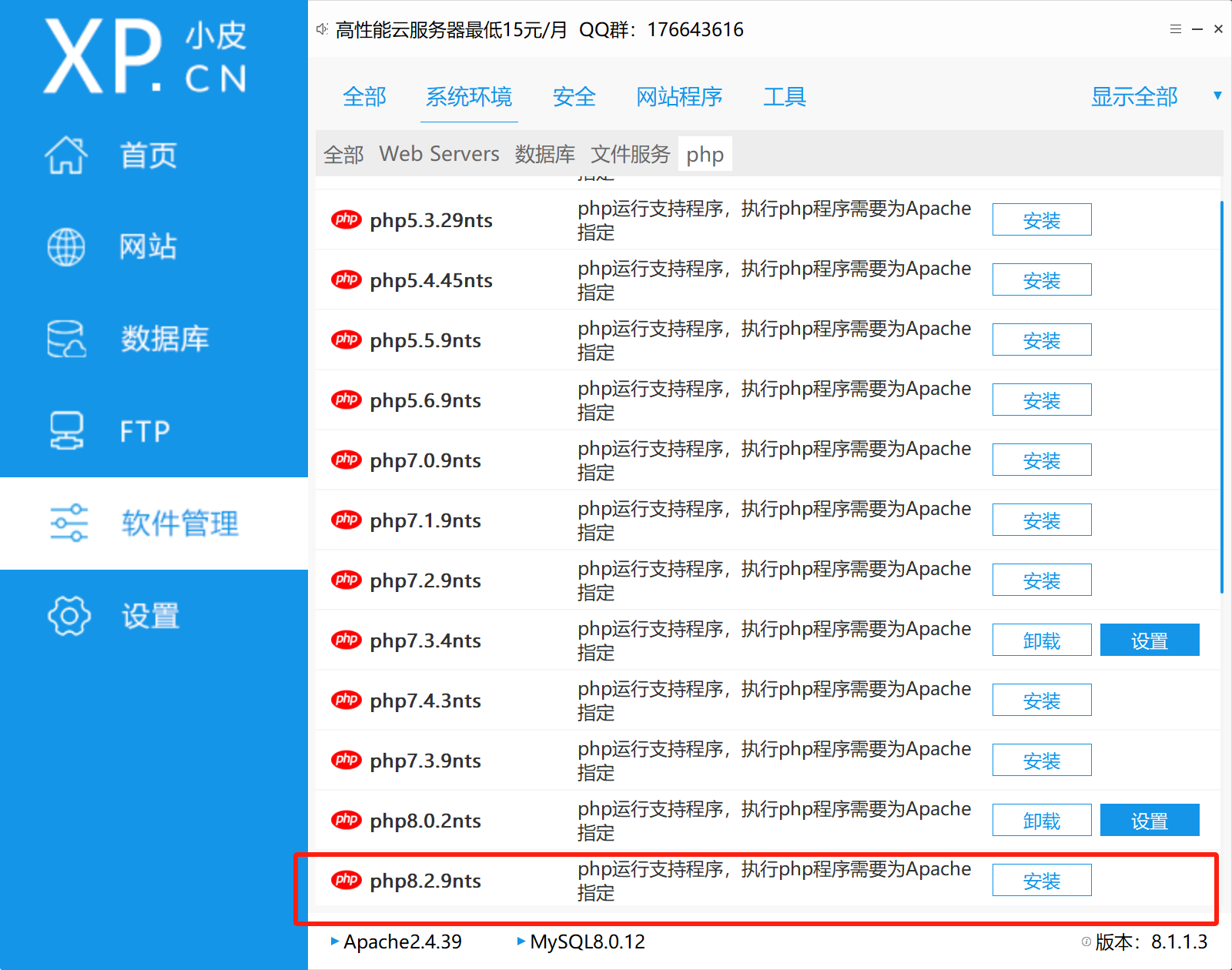Switch to the 全部 top category tab
The image size is (1232, 970).
(x=364, y=96)
